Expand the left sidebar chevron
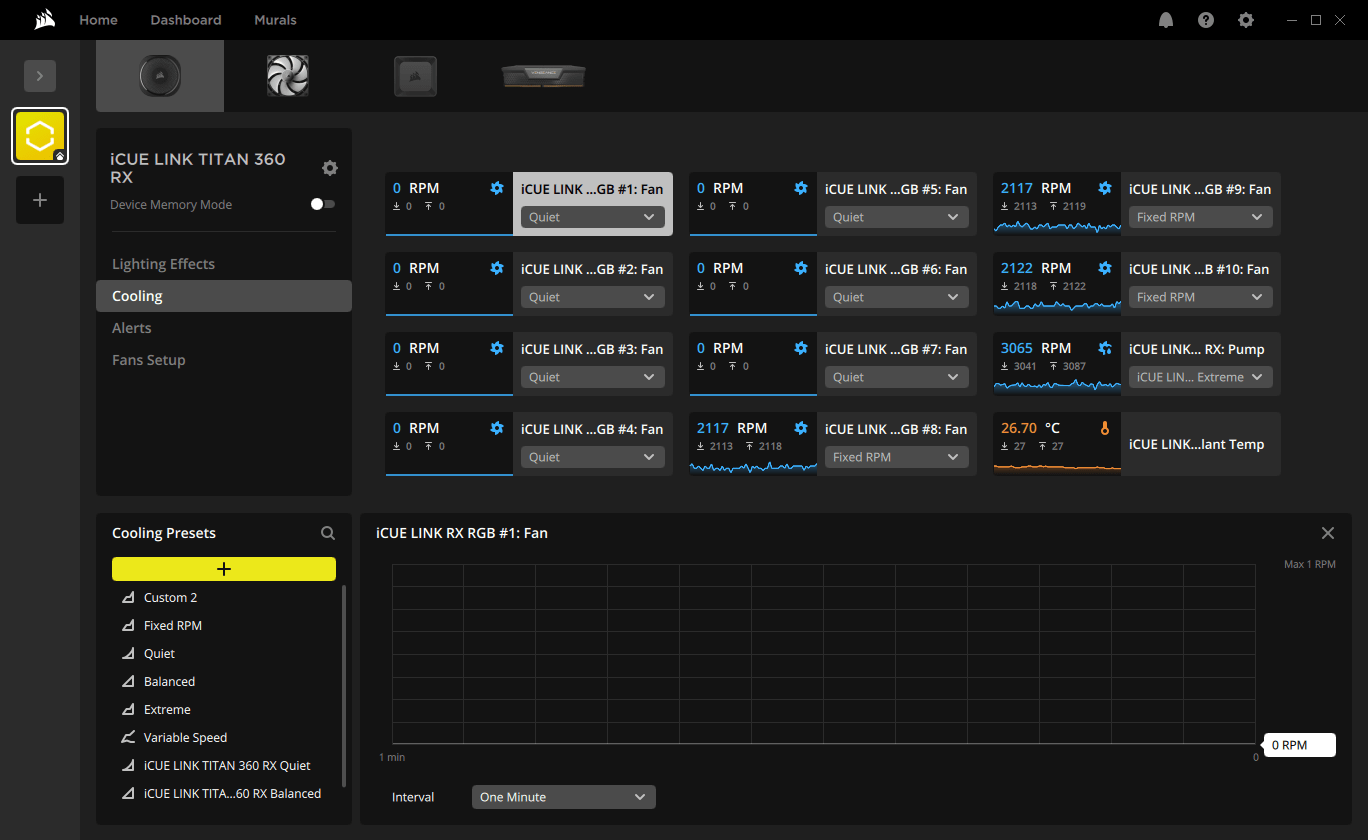Screen dimensions: 1368x840 [x=40, y=76]
